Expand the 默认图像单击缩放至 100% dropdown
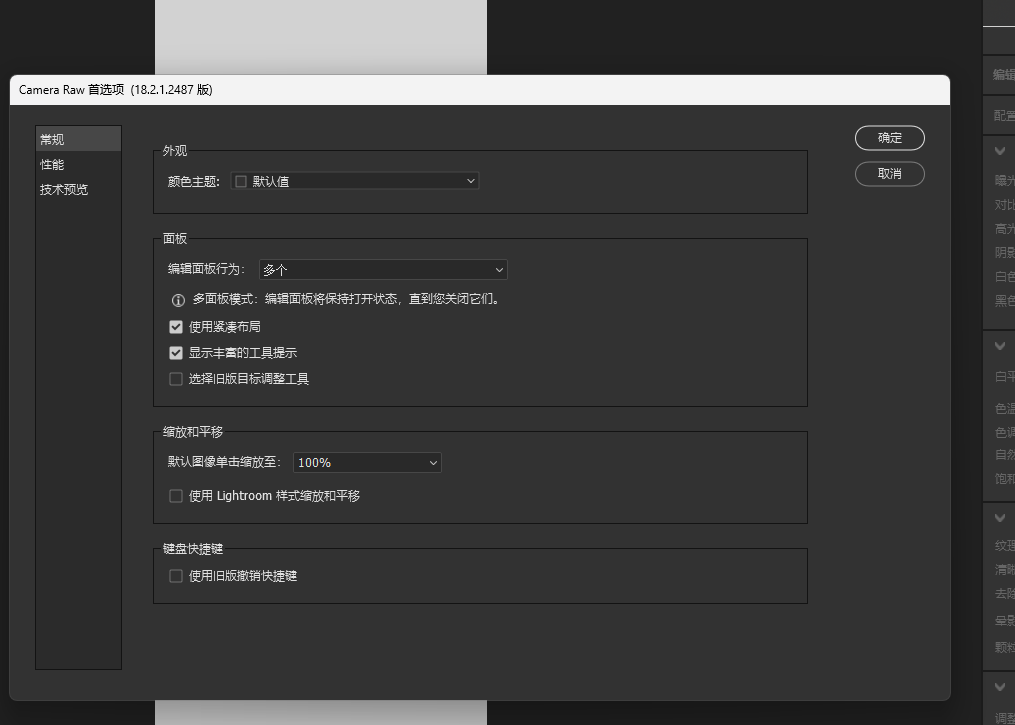Viewport: 1015px width, 725px height. [367, 463]
